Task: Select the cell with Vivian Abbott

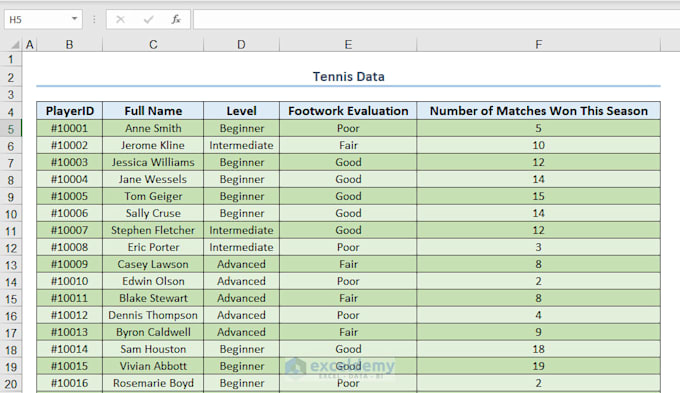Action: point(153,366)
